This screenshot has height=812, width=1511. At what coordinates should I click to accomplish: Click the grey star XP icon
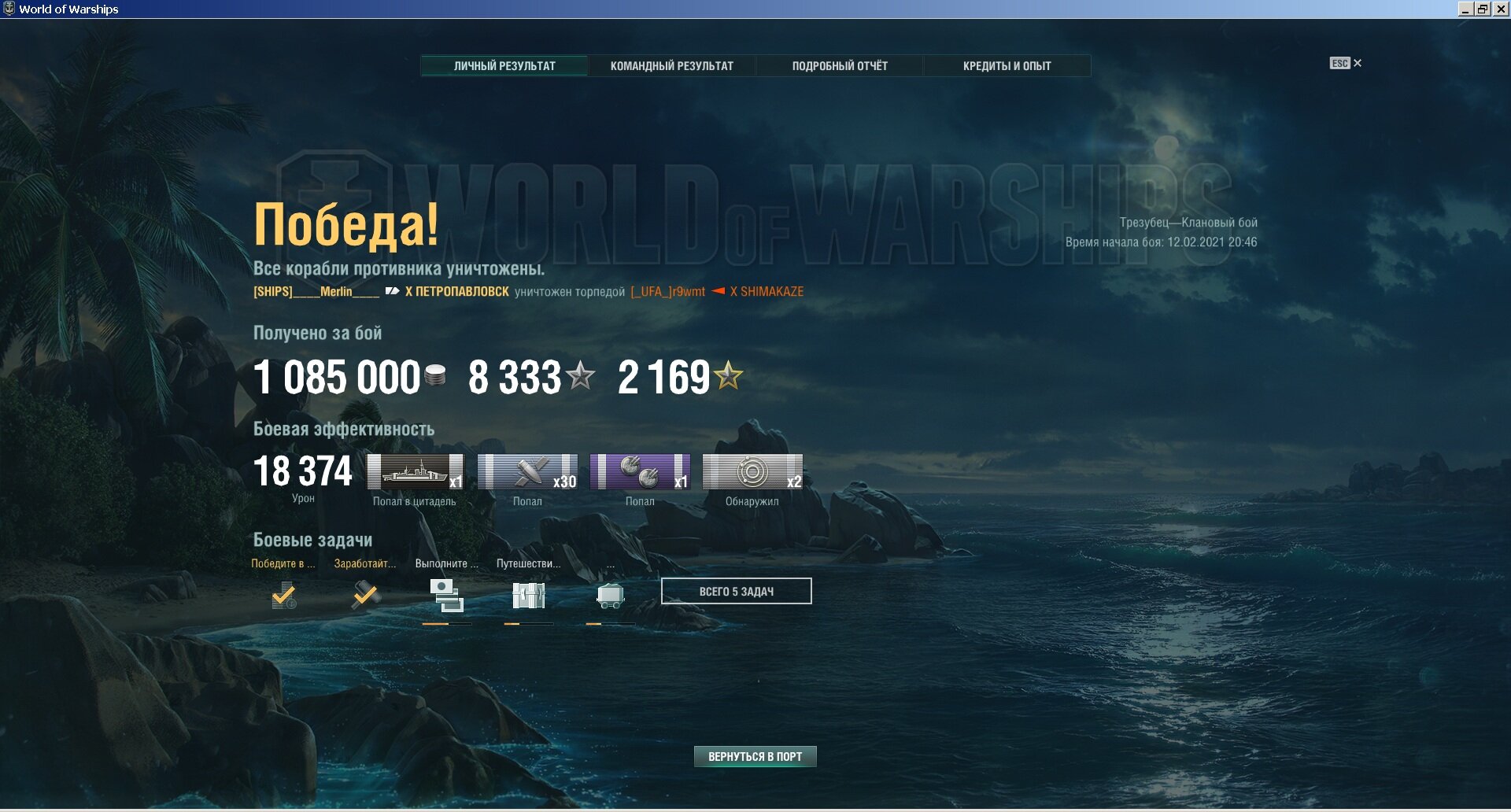[581, 375]
